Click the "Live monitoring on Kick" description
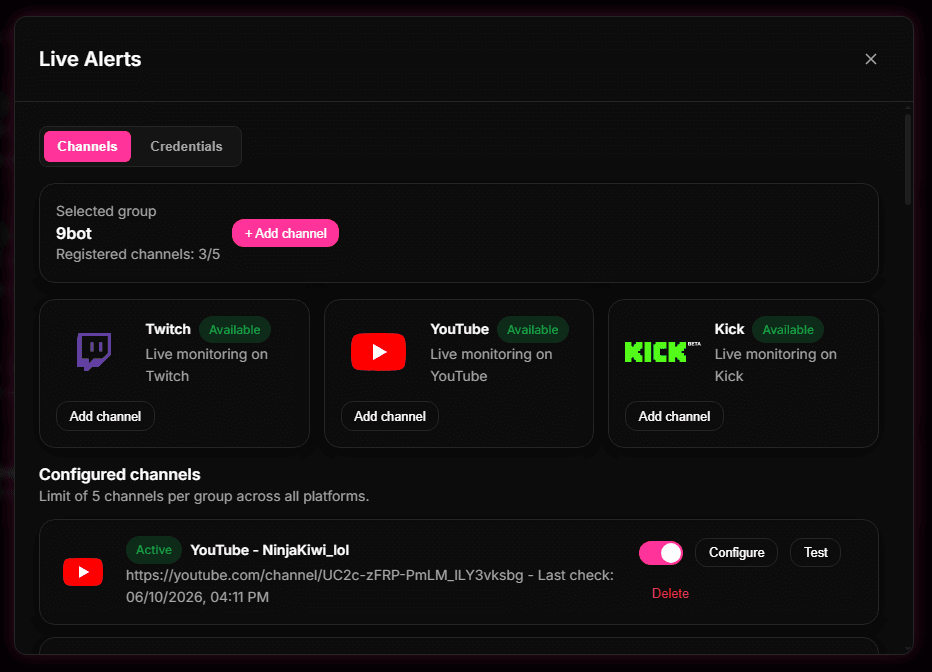Viewport: 932px width, 672px height. (776, 365)
